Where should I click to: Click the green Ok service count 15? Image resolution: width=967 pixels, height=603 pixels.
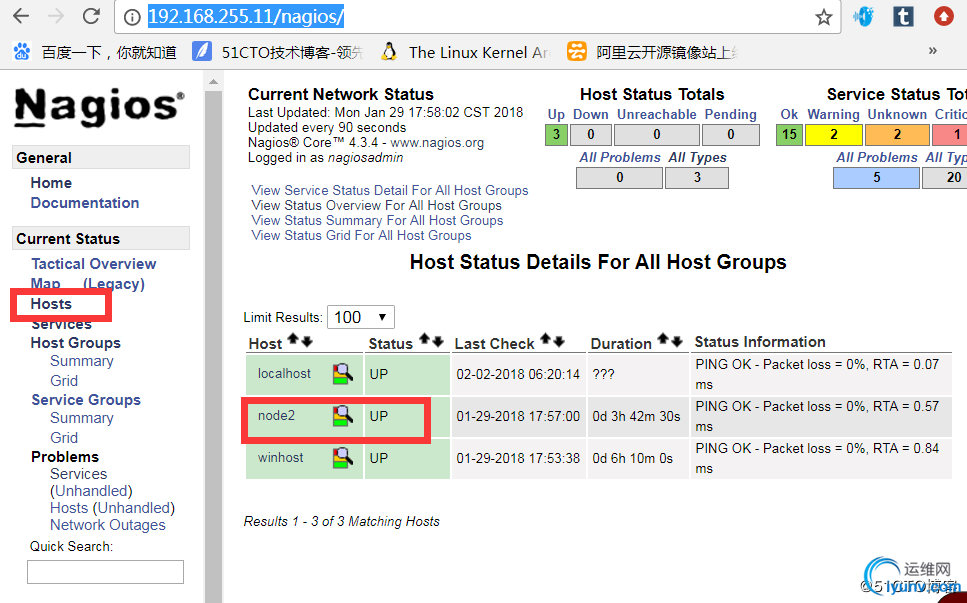click(x=789, y=134)
